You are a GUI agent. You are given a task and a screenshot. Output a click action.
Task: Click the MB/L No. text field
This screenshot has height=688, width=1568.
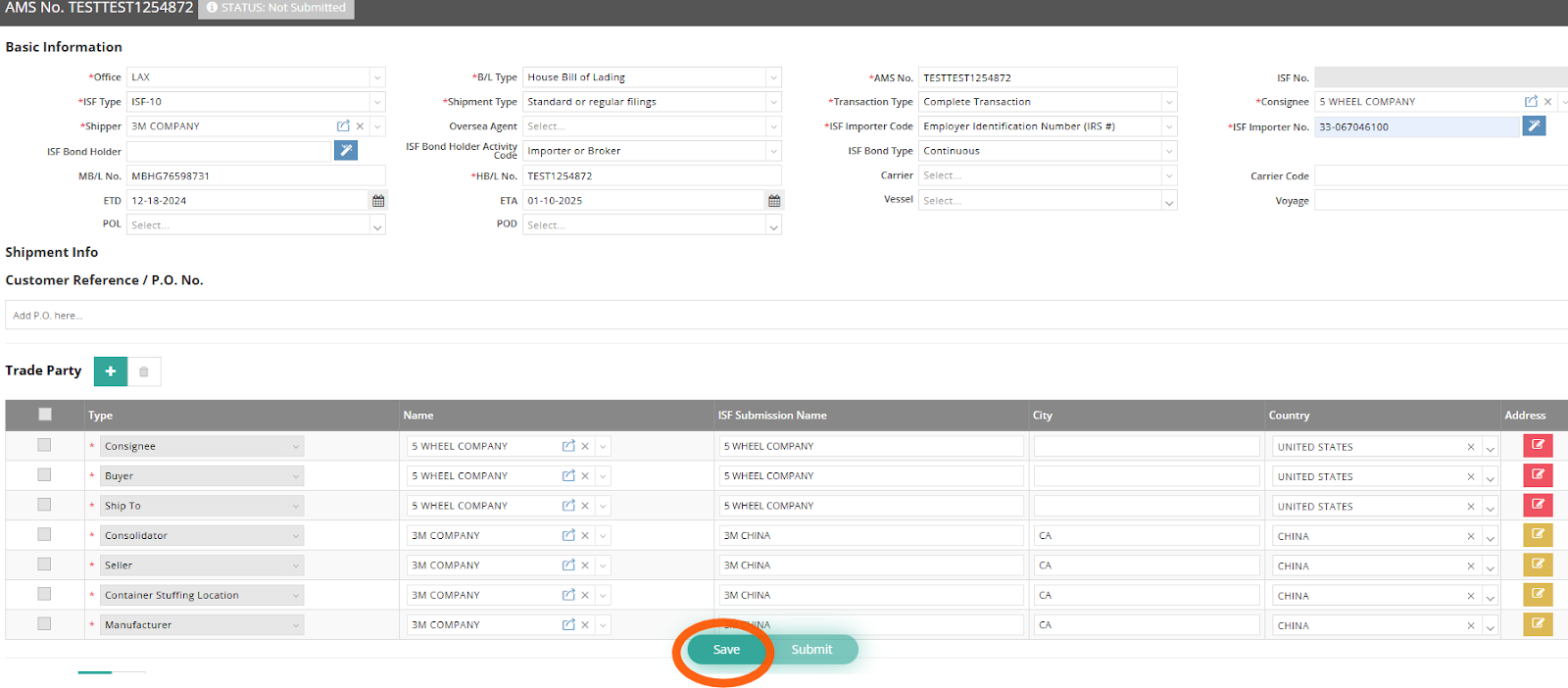256,176
